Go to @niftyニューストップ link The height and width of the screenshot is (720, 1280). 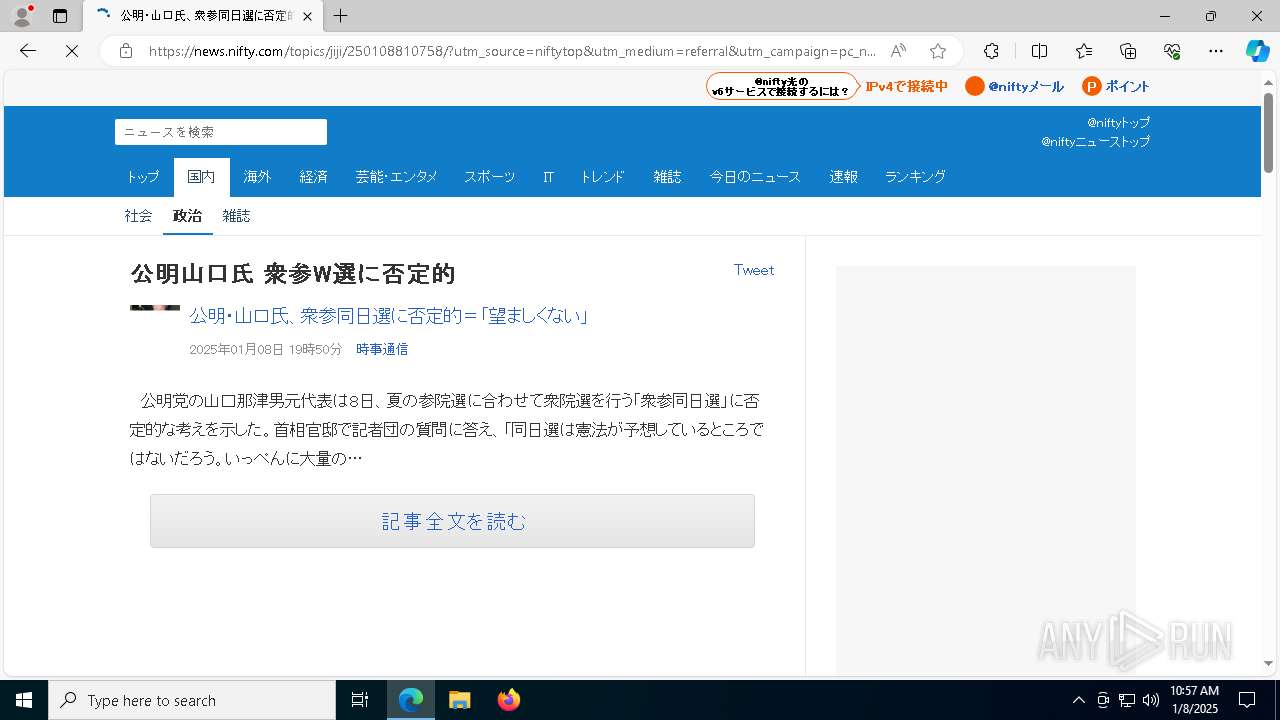click(x=1095, y=142)
